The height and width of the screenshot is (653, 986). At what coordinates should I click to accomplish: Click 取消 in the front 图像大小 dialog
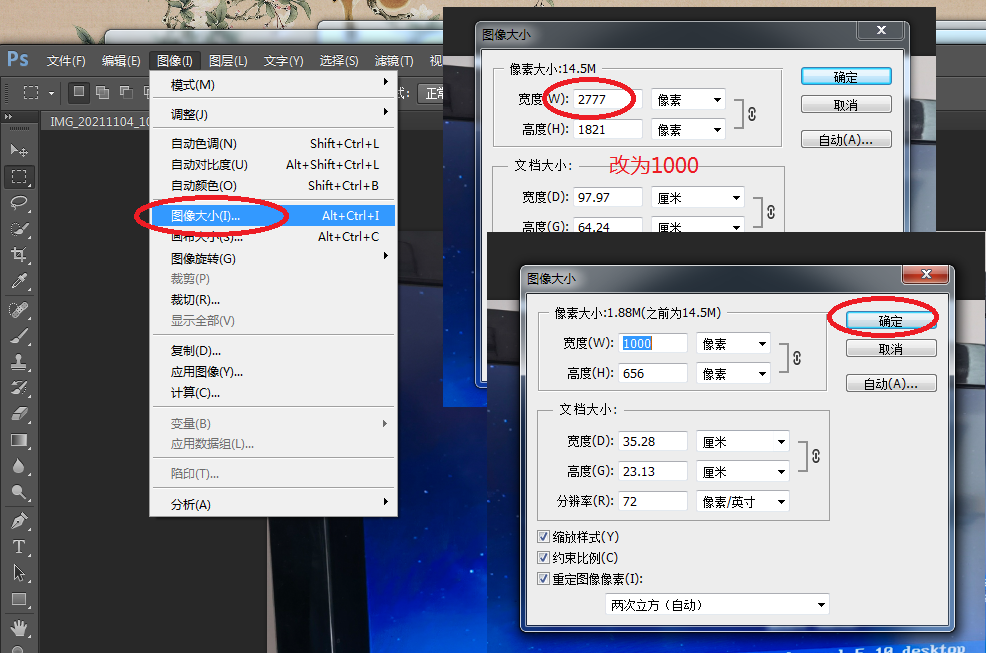coord(891,349)
